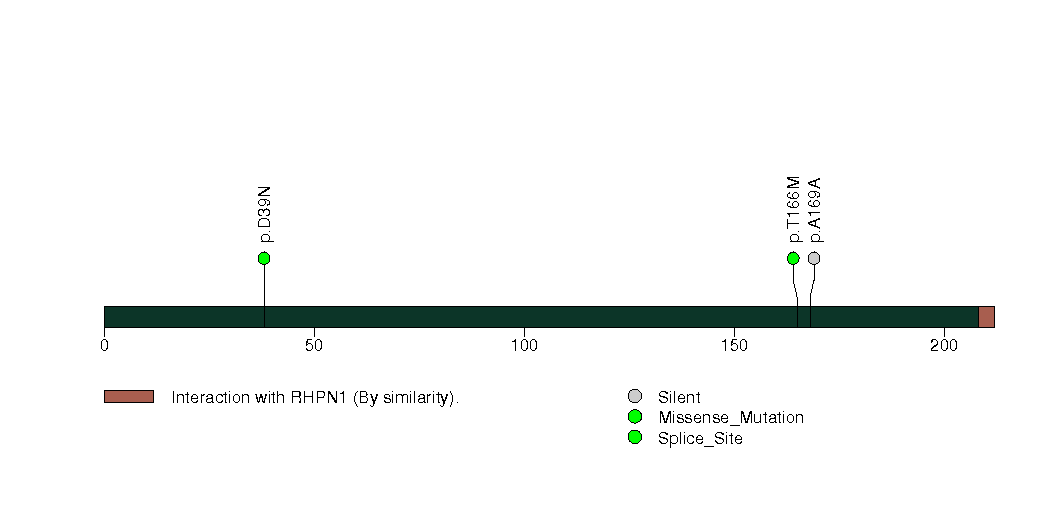This screenshot has height=524, width=1047.
Task: Click the brown RHPN1 interaction legend swatch
Action: coord(128,397)
